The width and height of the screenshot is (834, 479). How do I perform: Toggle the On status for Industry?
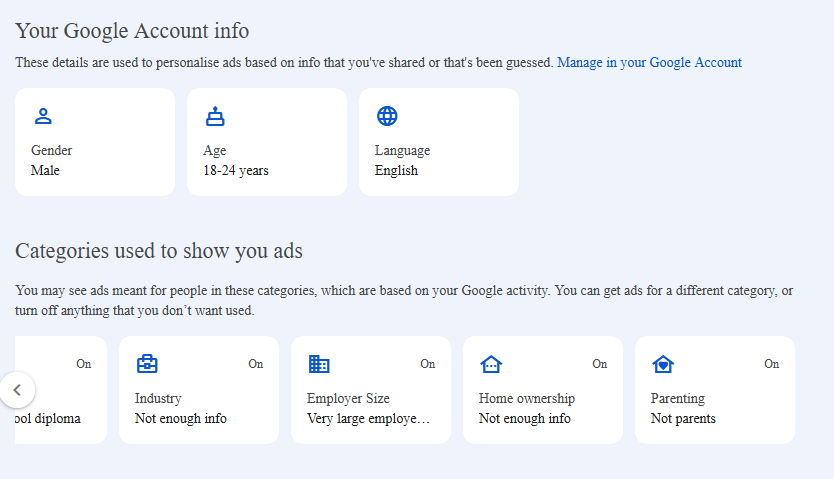256,364
